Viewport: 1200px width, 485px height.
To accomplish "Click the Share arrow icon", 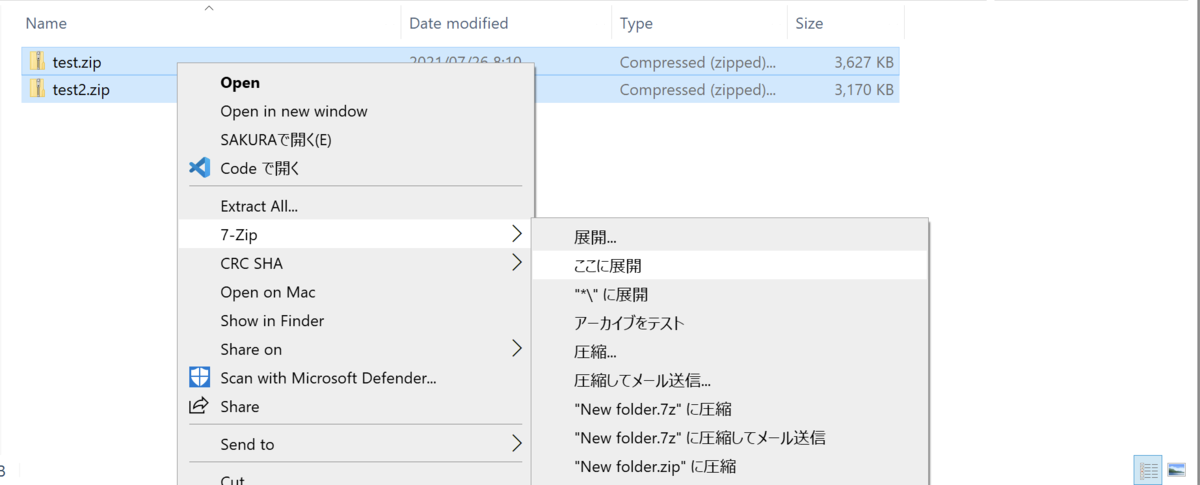I will [199, 406].
